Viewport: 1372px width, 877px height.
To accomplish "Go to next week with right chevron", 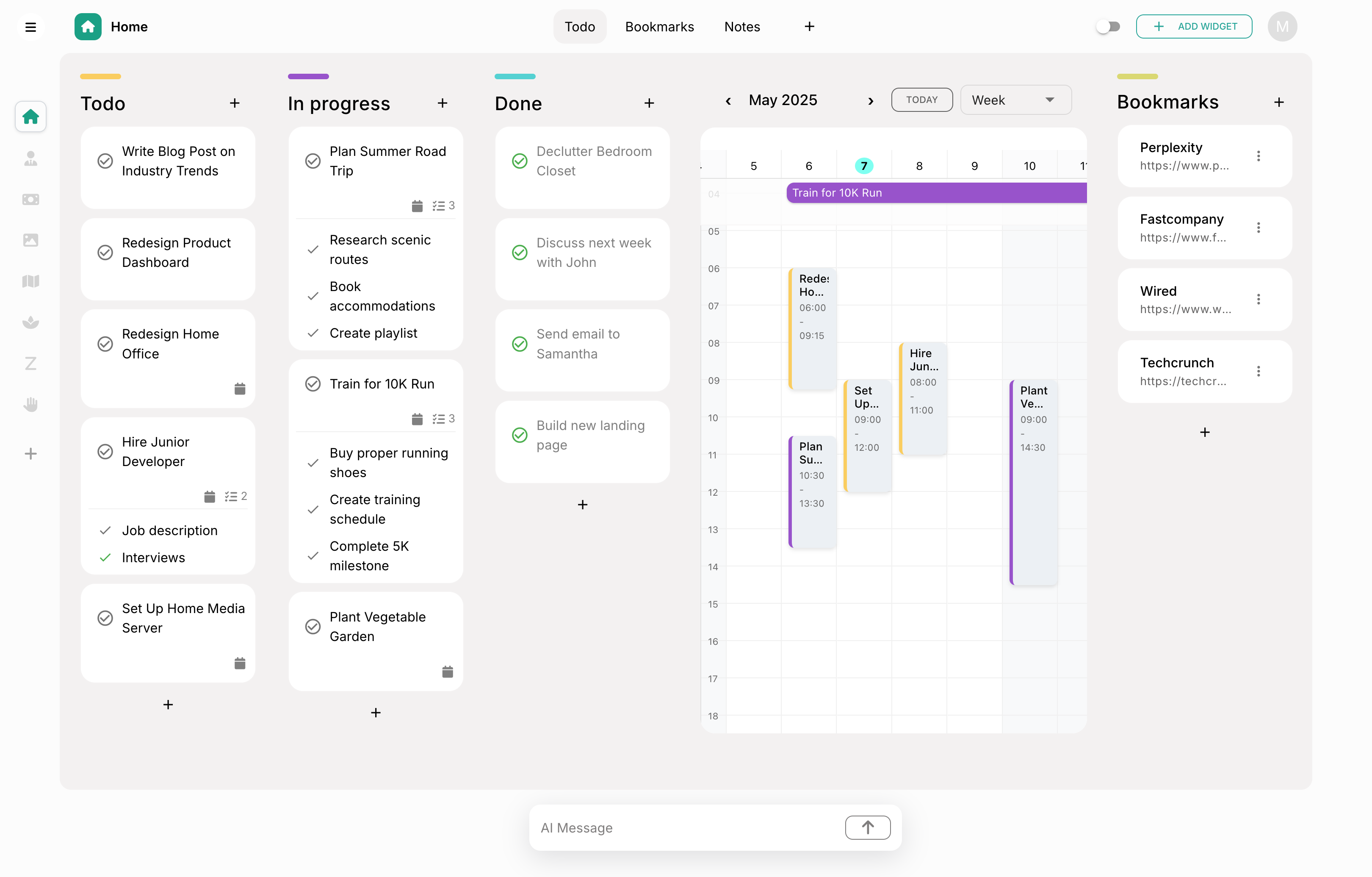I will (x=871, y=101).
